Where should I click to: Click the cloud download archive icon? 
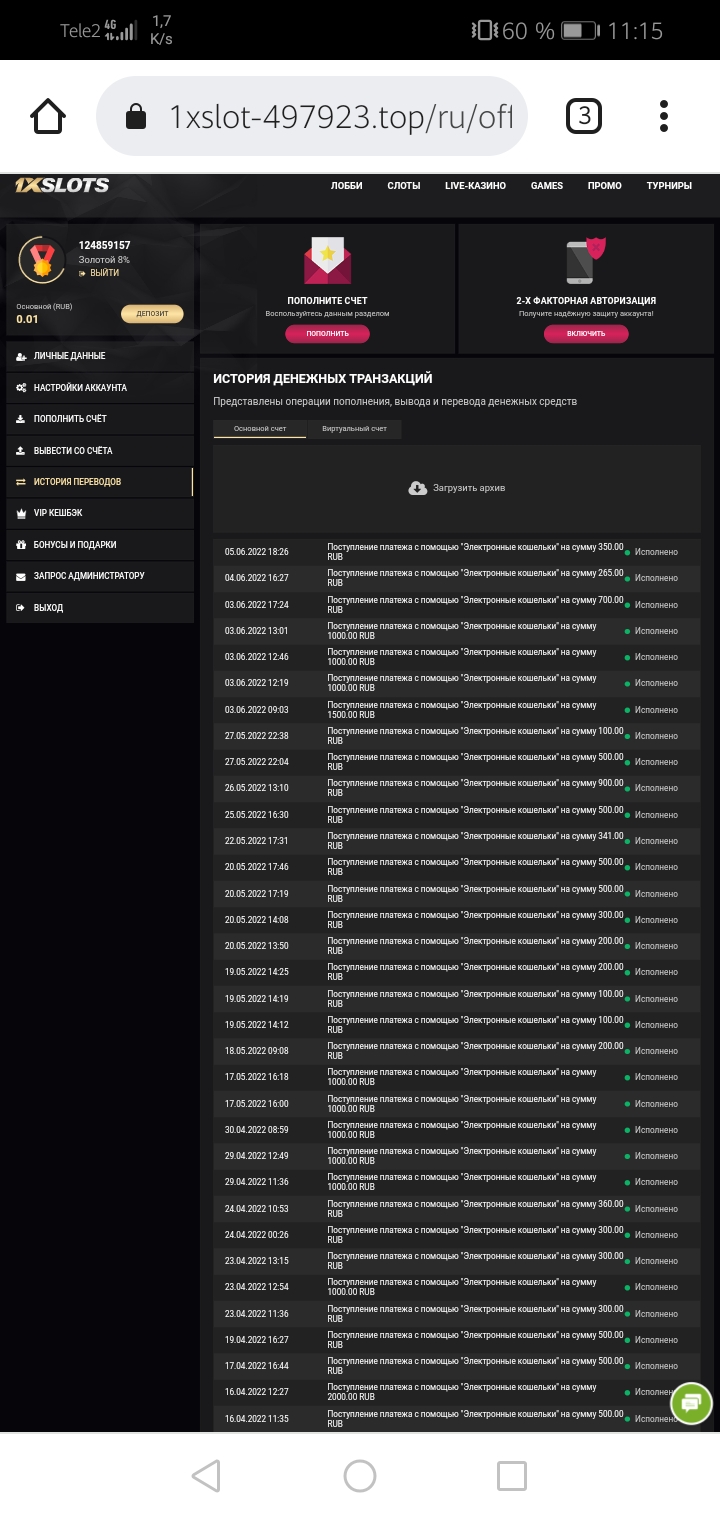pyautogui.click(x=418, y=488)
